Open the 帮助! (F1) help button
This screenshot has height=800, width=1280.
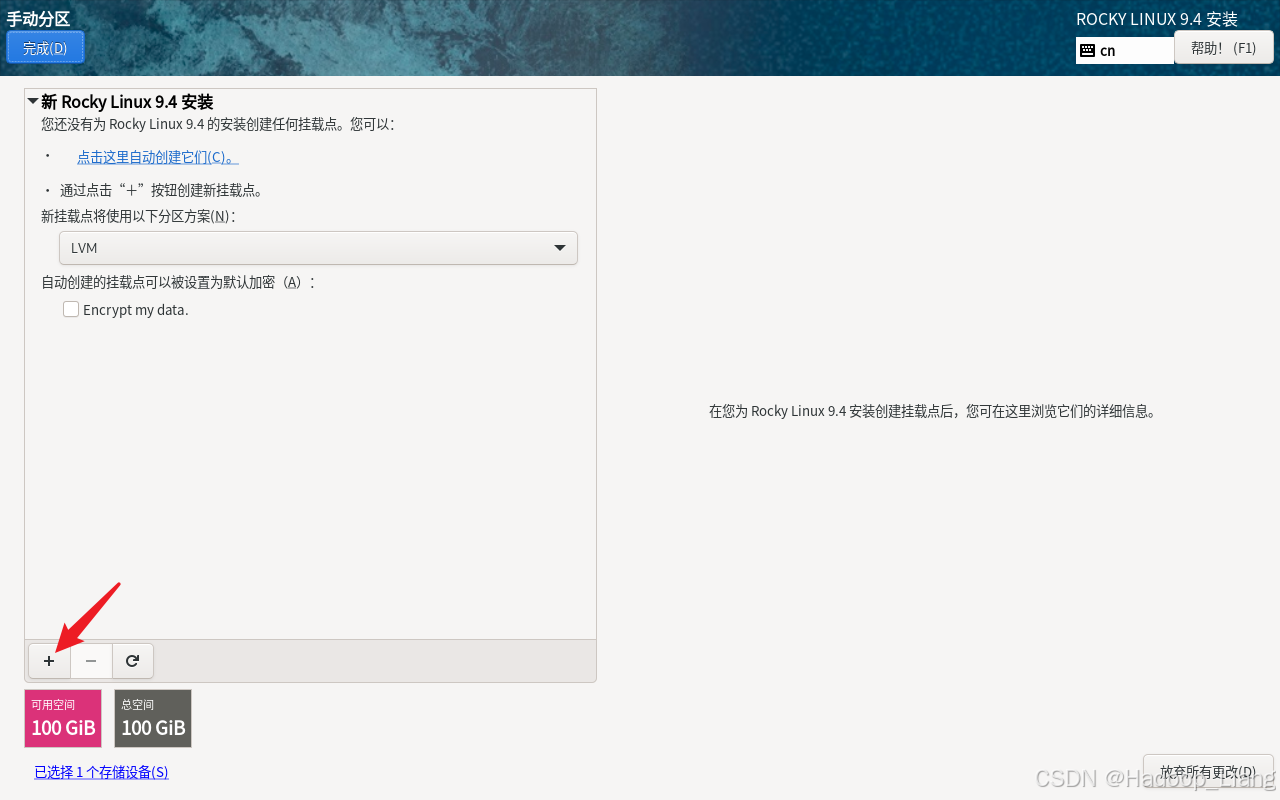(1224, 47)
